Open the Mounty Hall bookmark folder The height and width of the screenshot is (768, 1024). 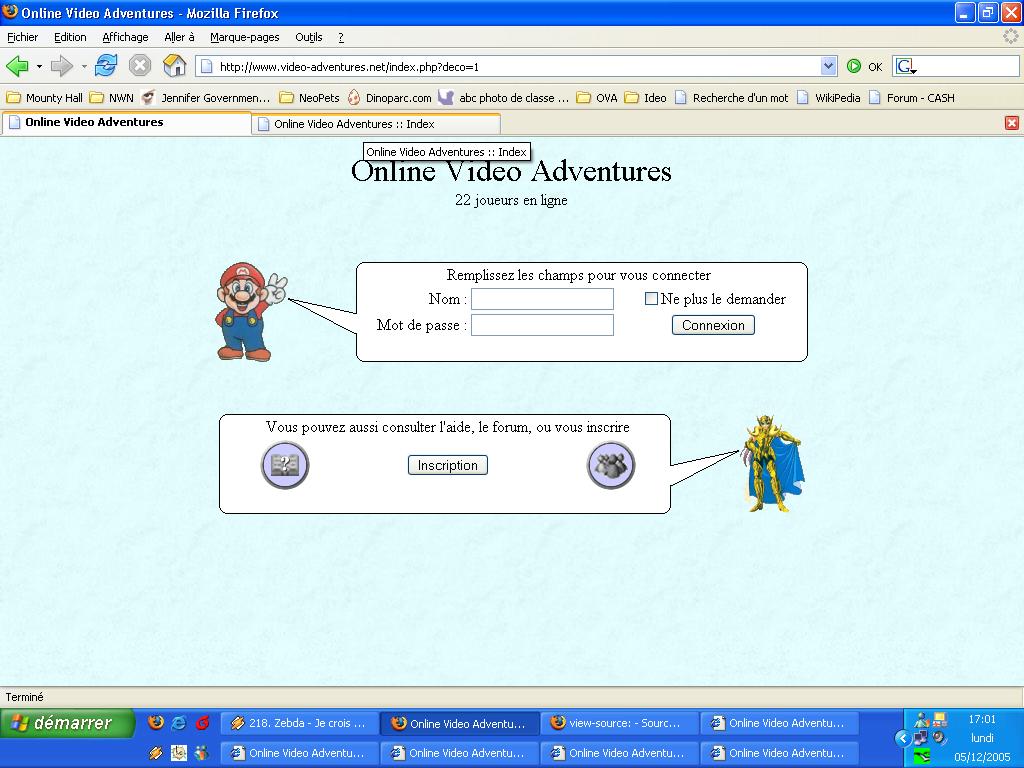(x=44, y=98)
